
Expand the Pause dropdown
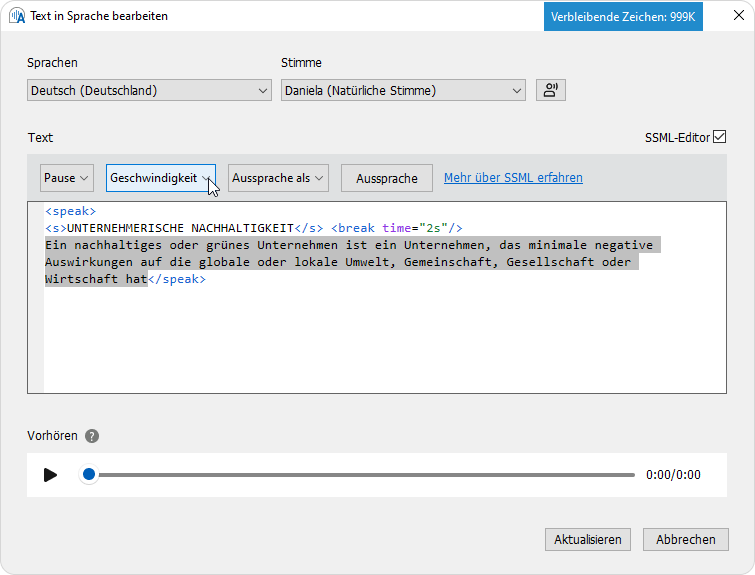pyautogui.click(x=66, y=178)
